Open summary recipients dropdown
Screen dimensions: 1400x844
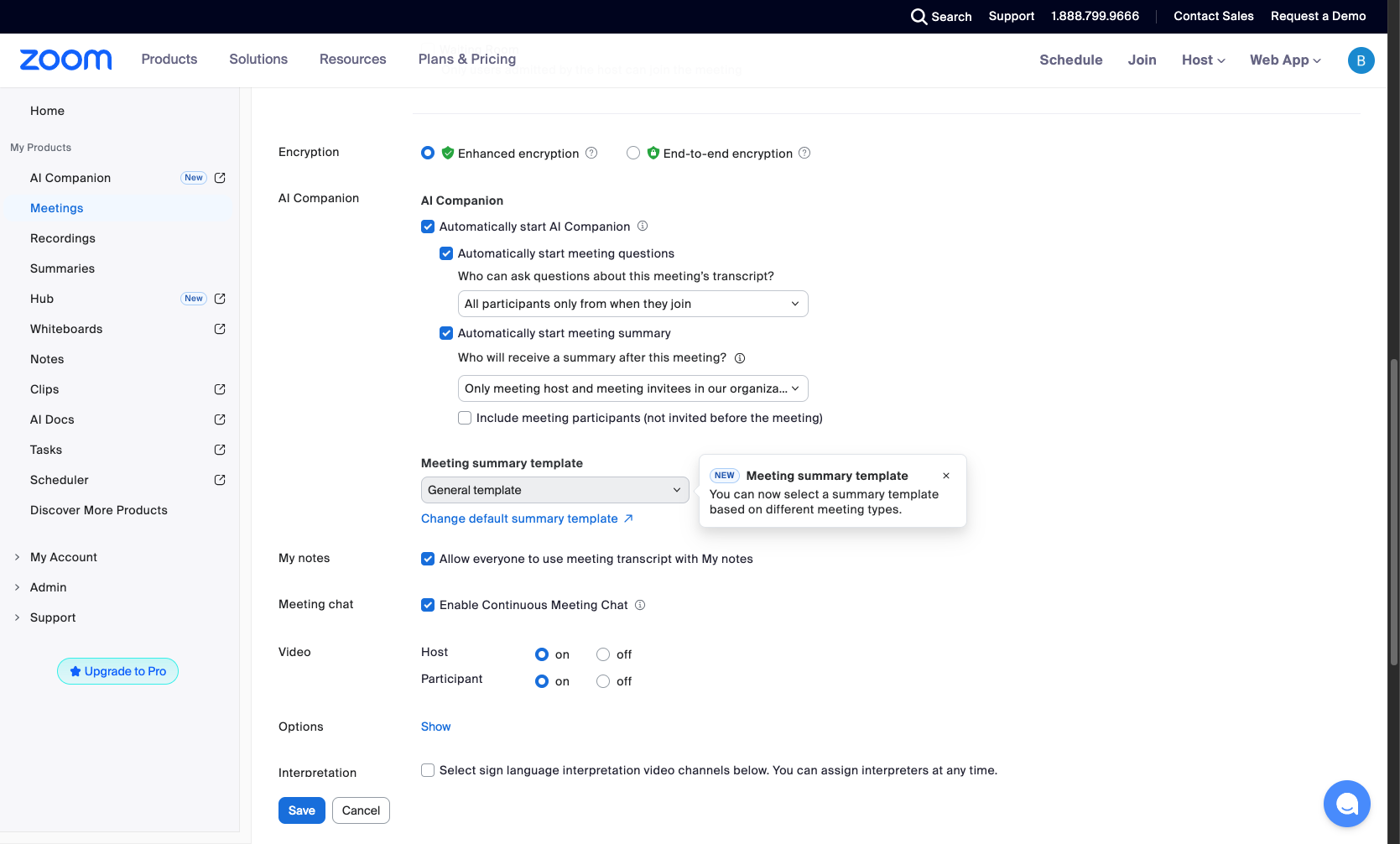[x=632, y=388]
